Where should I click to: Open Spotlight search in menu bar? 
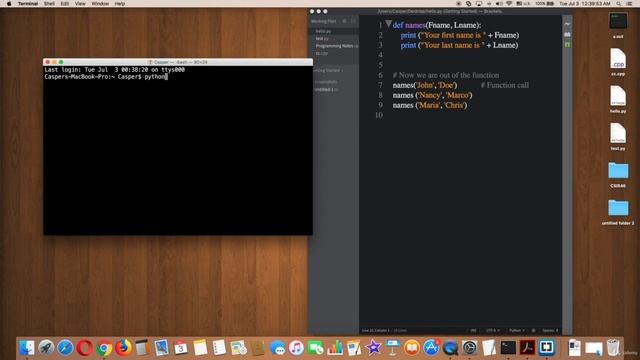point(619,4)
